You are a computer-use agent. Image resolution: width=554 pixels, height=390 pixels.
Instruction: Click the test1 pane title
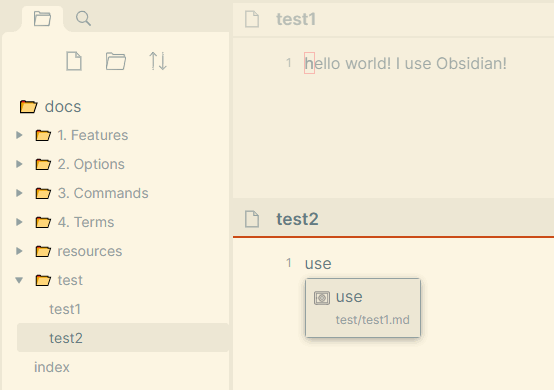point(296,19)
